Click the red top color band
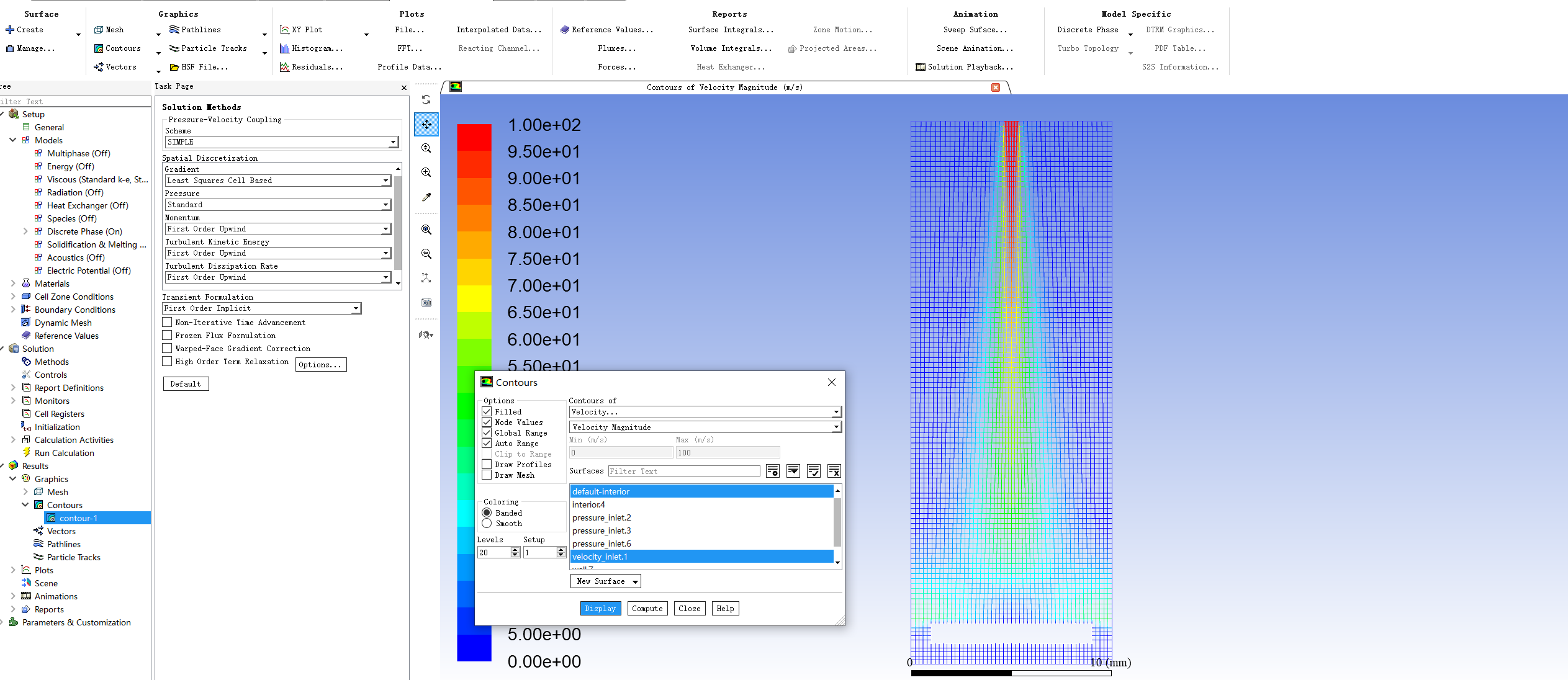The width and height of the screenshot is (1568, 680). point(474,137)
